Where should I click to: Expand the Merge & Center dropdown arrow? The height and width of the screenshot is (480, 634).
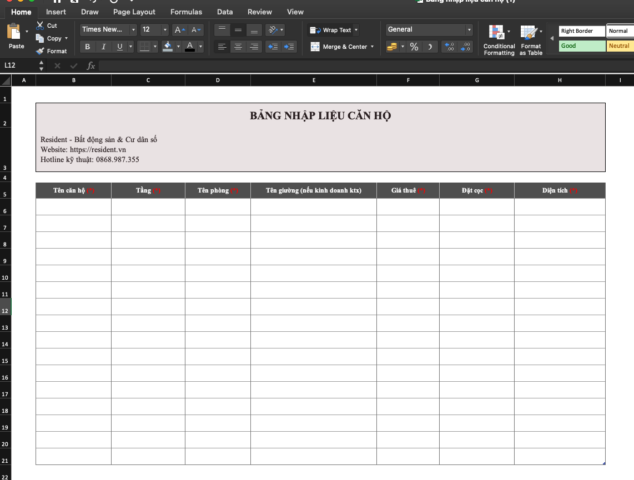pyautogui.click(x=372, y=47)
